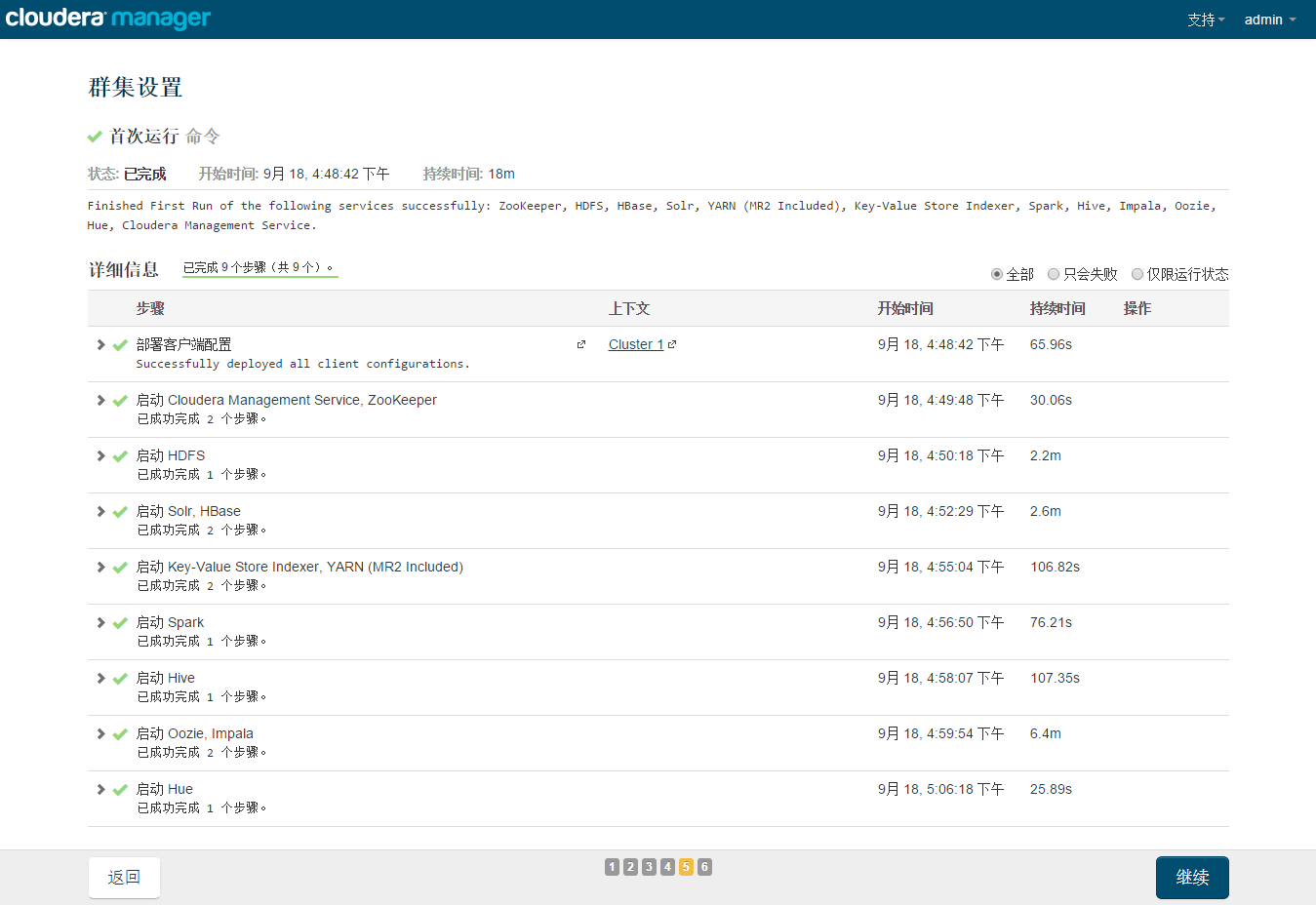Image resolution: width=1316 pixels, height=905 pixels.
Task: Click the 已完成 9 个步骤 progress bar
Action: [x=260, y=268]
